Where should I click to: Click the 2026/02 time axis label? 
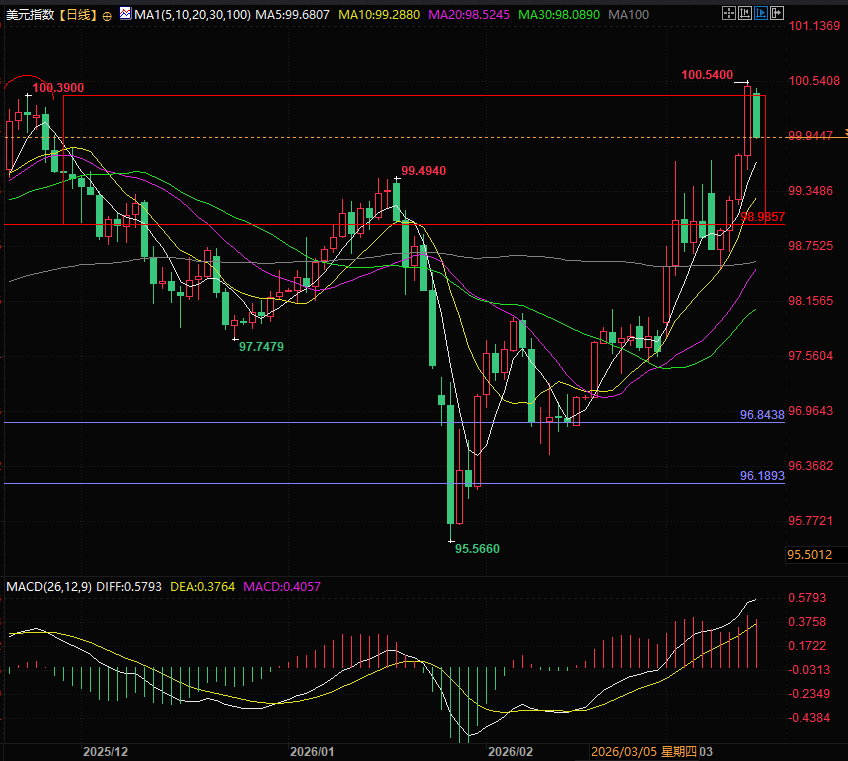[x=511, y=752]
